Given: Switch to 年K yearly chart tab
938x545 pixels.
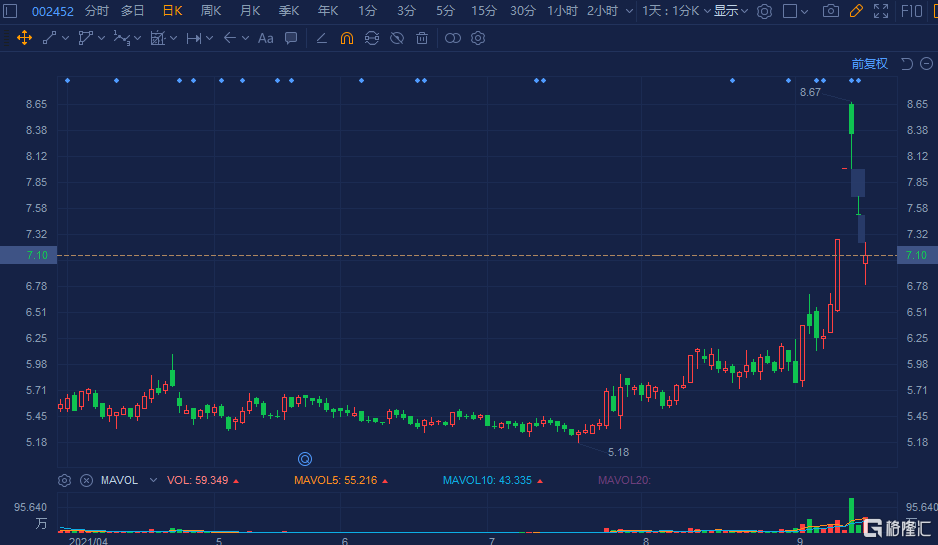Looking at the screenshot, I should point(327,11).
